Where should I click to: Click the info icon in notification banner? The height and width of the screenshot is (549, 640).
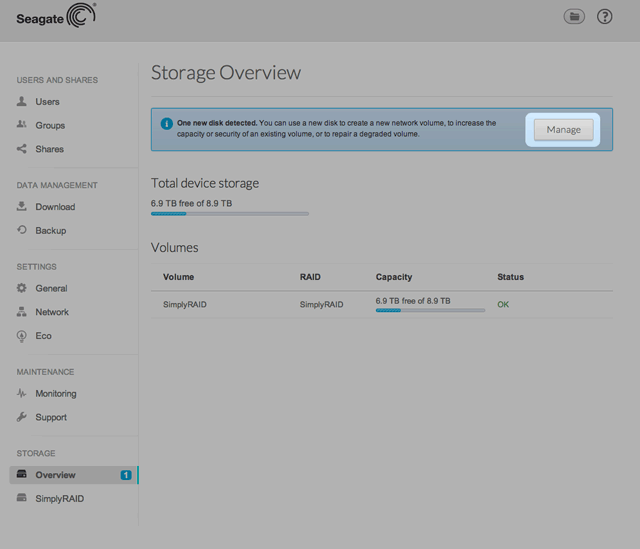click(x=167, y=124)
